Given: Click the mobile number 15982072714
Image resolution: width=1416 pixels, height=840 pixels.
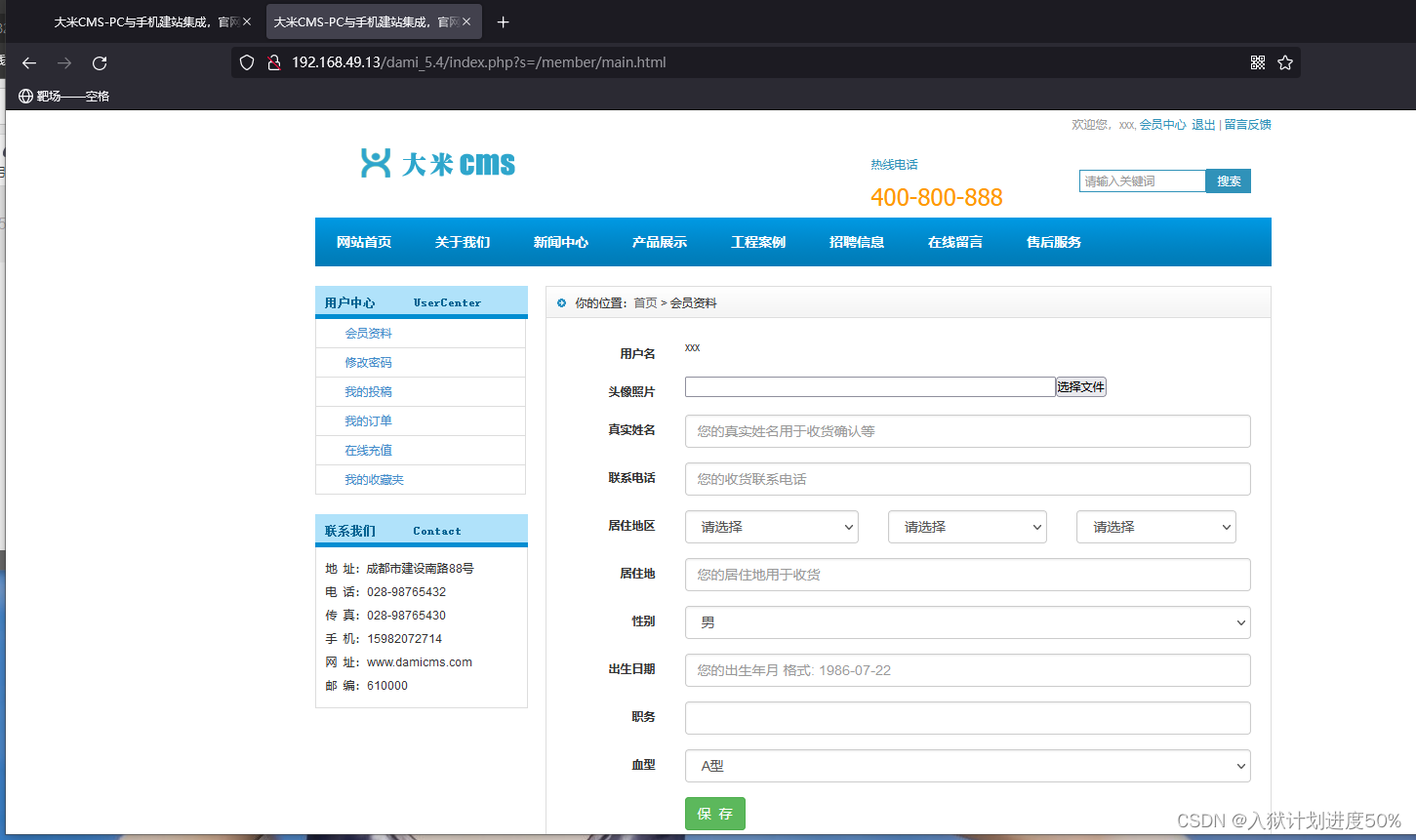Looking at the screenshot, I should click(x=404, y=639).
